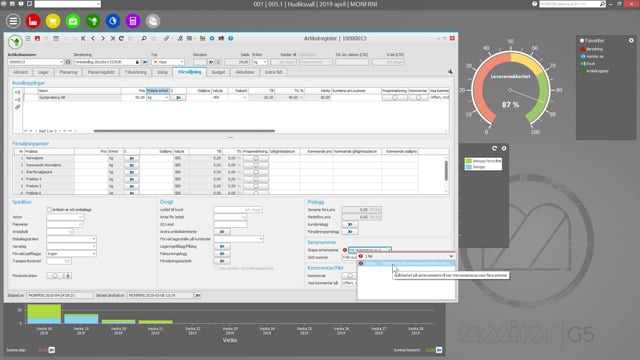This screenshot has height=360, width=640.
Task: Expand the Typ dropdown
Action: tap(182, 62)
